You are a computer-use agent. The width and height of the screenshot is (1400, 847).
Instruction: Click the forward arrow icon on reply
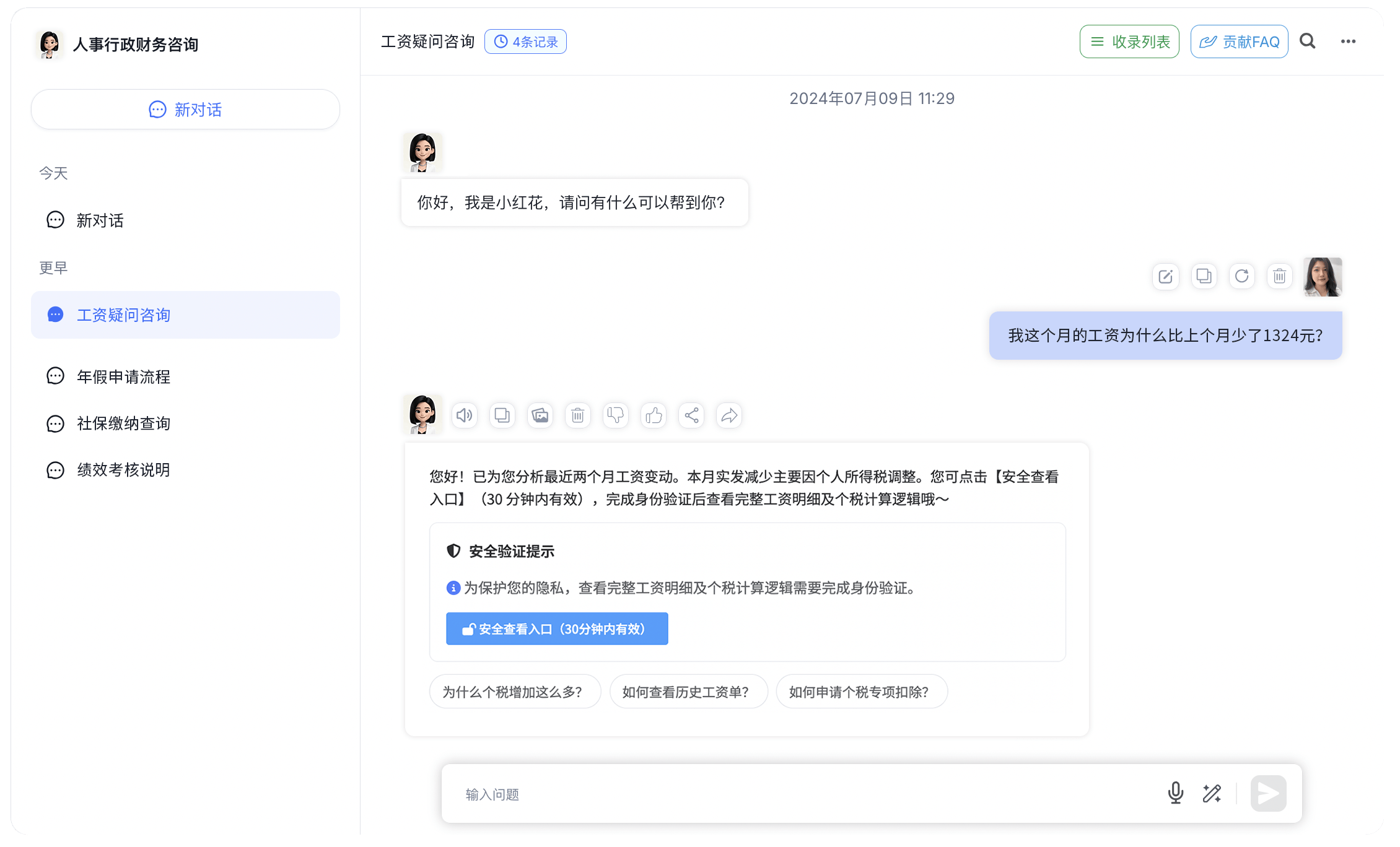point(729,415)
